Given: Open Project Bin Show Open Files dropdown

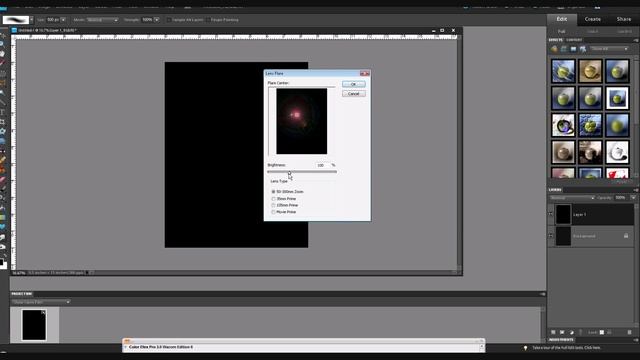Looking at the screenshot, I should (41, 302).
